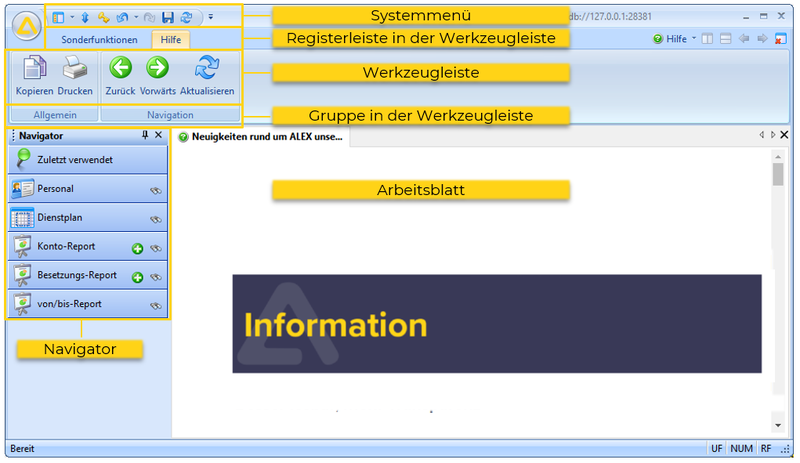
Task: Click the vertical scrollbar thumb of worksheet
Action: coord(778,176)
